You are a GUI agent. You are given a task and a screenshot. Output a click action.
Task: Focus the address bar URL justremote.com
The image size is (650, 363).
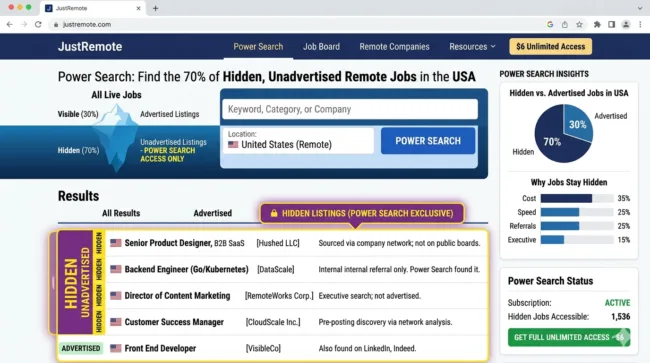pyautogui.click(x=87, y=24)
